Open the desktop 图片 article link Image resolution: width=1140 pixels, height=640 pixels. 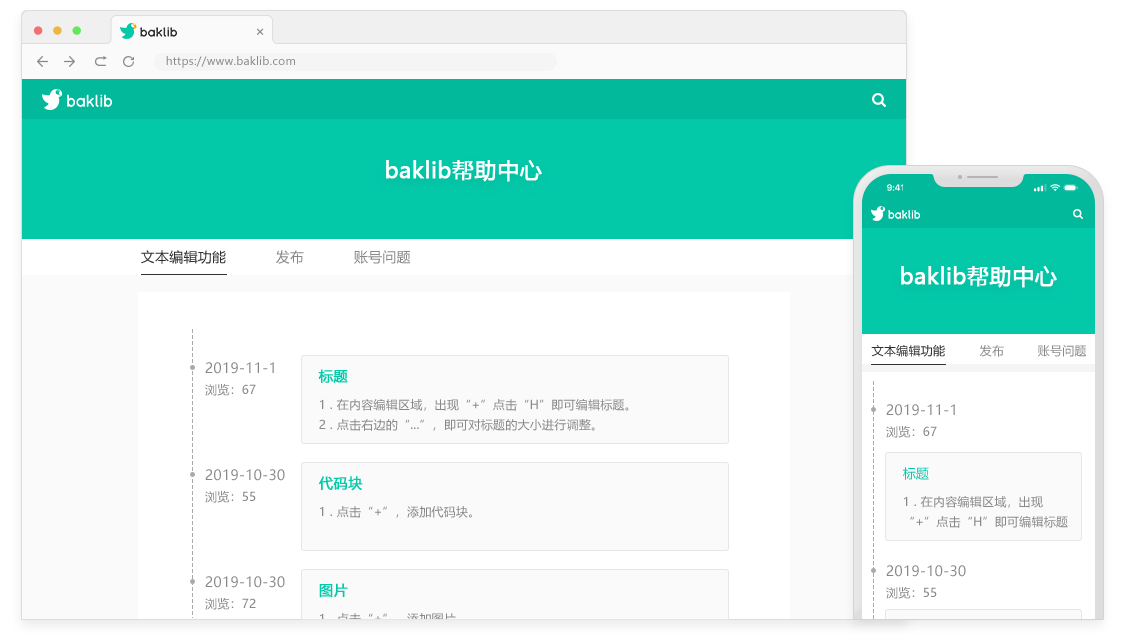(x=333, y=590)
